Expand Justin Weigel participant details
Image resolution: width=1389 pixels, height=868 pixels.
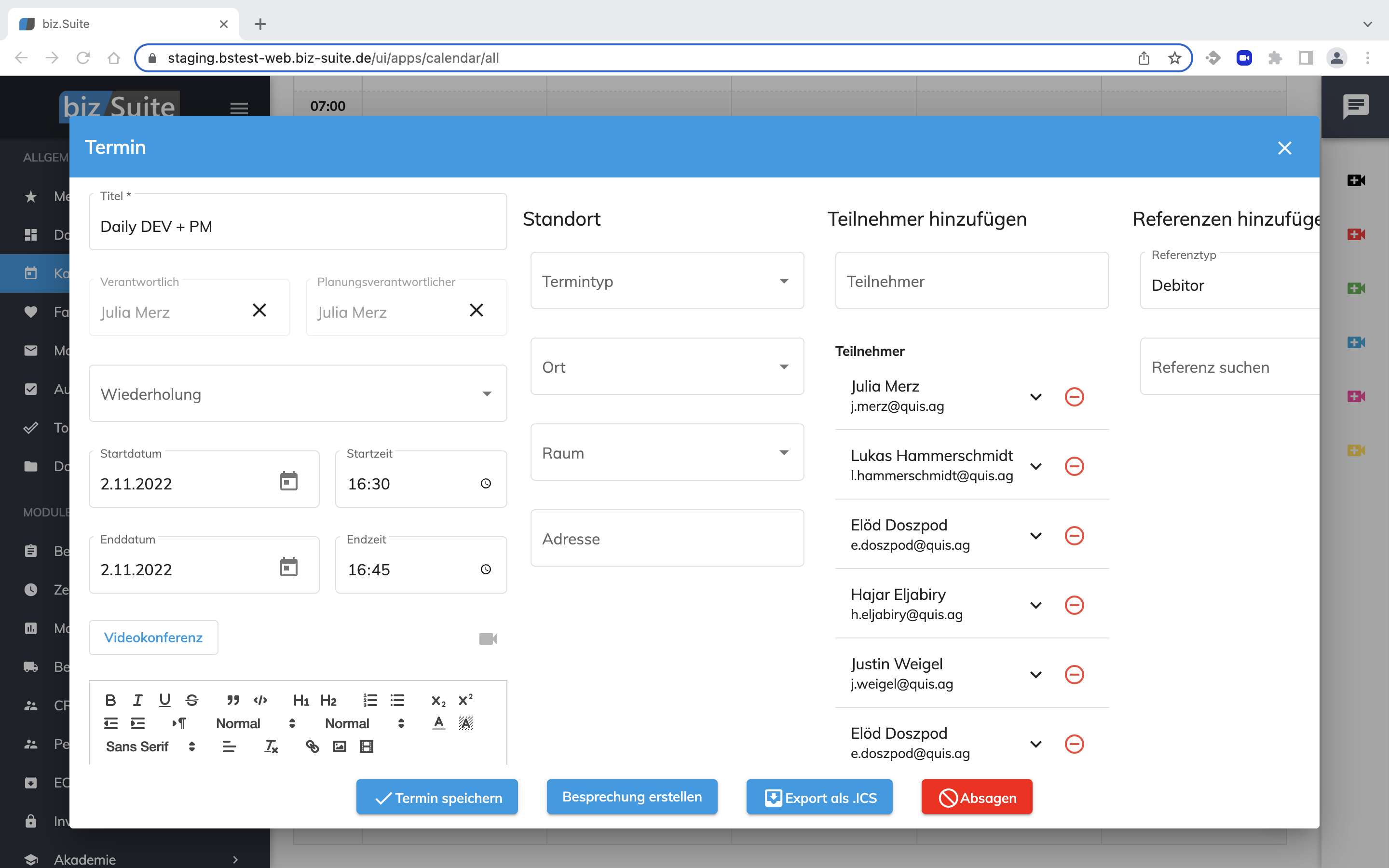tap(1036, 675)
